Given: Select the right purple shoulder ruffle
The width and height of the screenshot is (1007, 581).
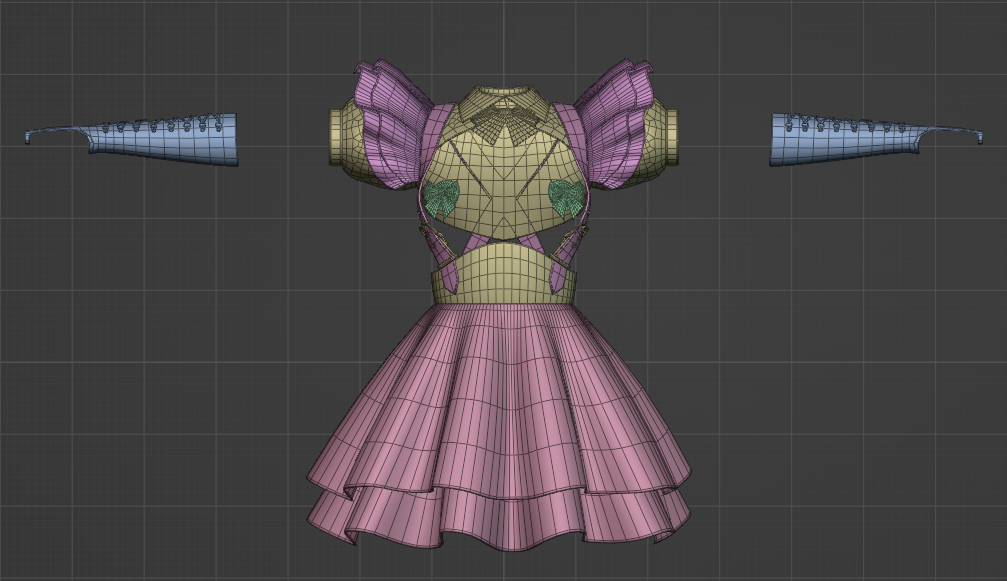Looking at the screenshot, I should tap(611, 122).
